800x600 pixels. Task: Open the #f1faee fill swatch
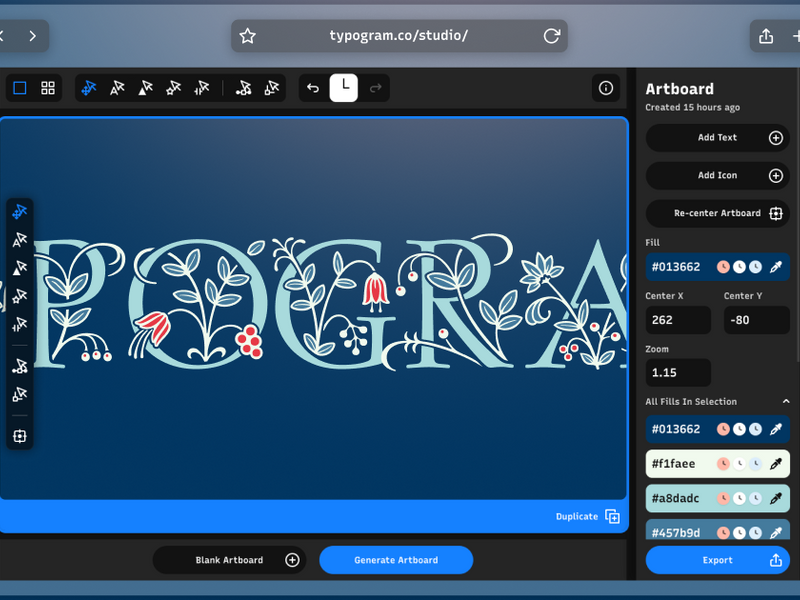coord(717,464)
